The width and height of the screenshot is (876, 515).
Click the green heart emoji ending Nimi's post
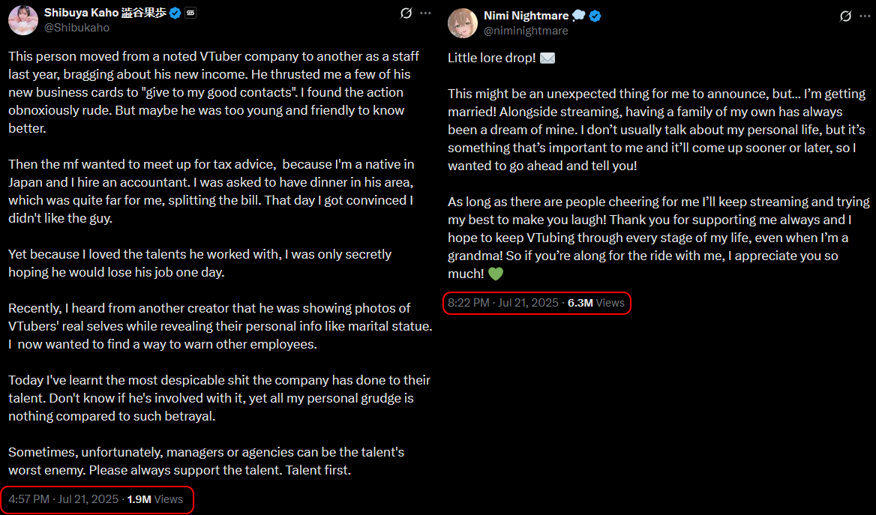point(496,274)
